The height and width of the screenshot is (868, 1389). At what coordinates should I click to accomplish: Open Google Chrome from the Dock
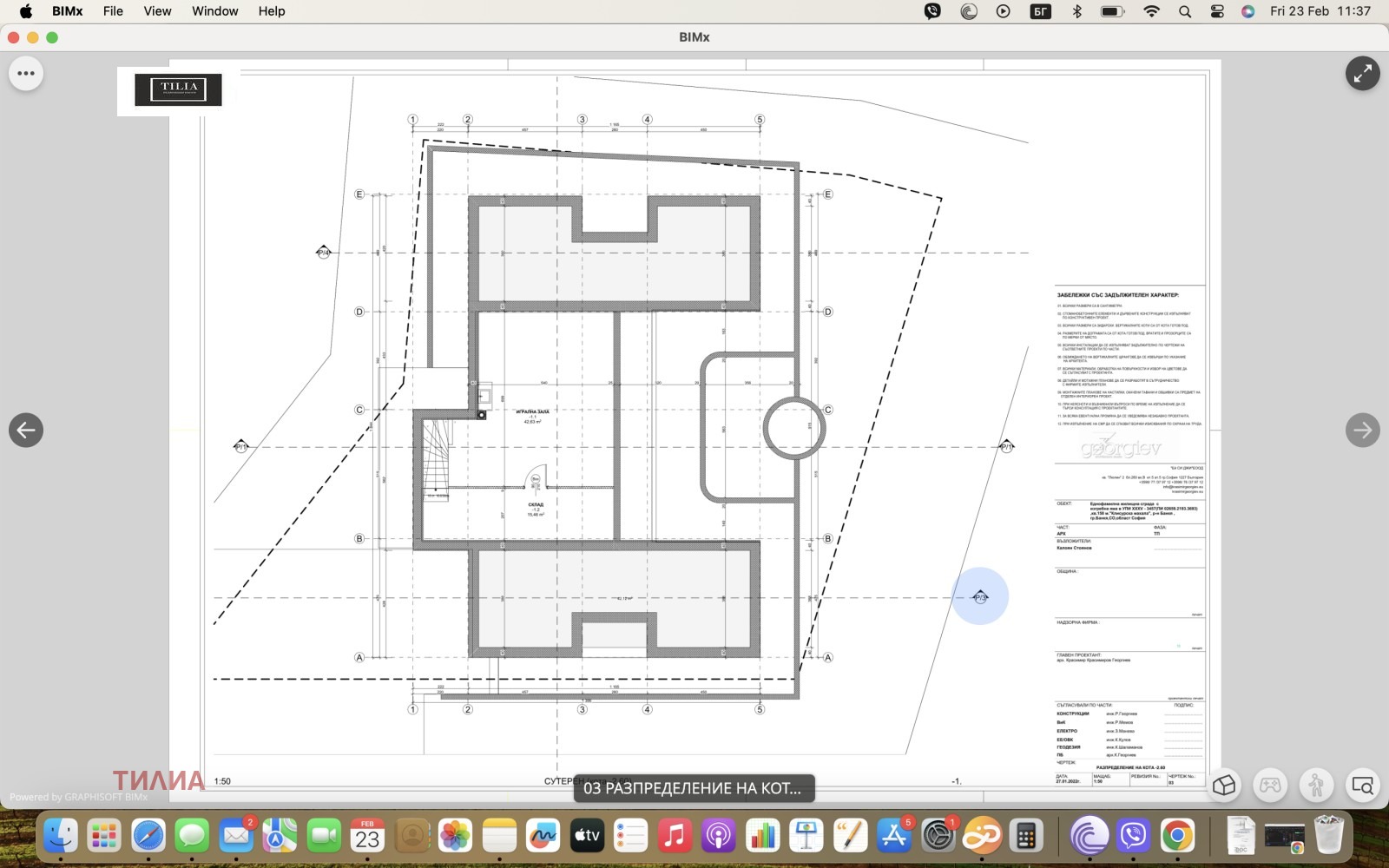1177,836
